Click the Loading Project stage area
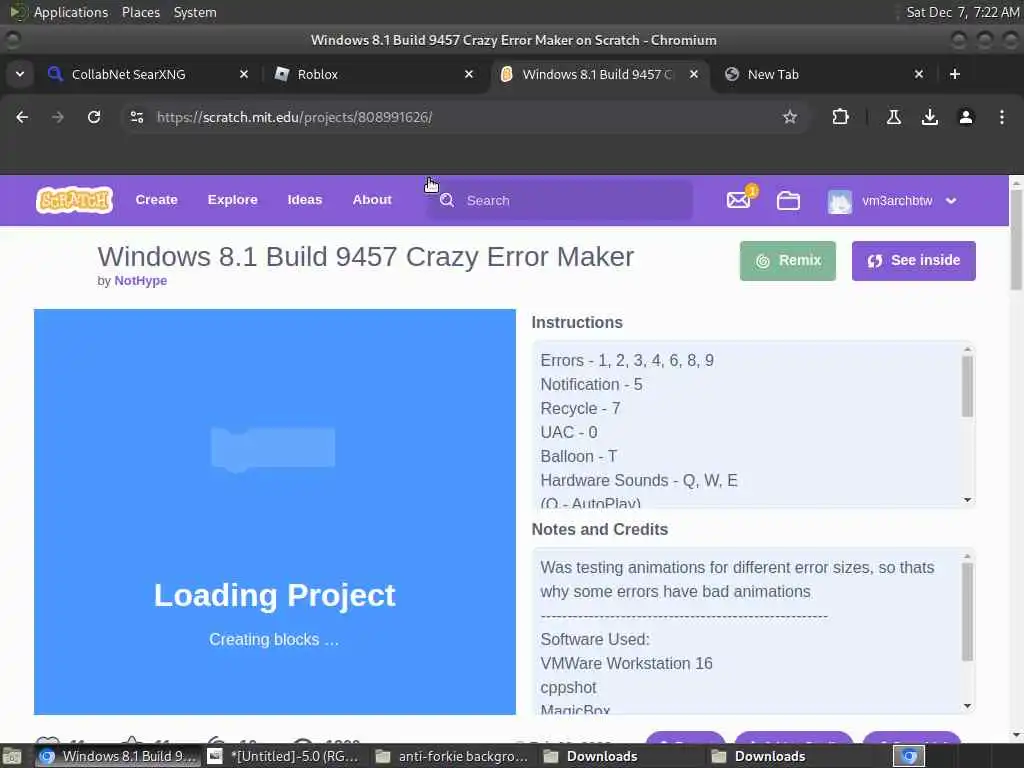Viewport: 1024px width, 768px height. [x=275, y=511]
